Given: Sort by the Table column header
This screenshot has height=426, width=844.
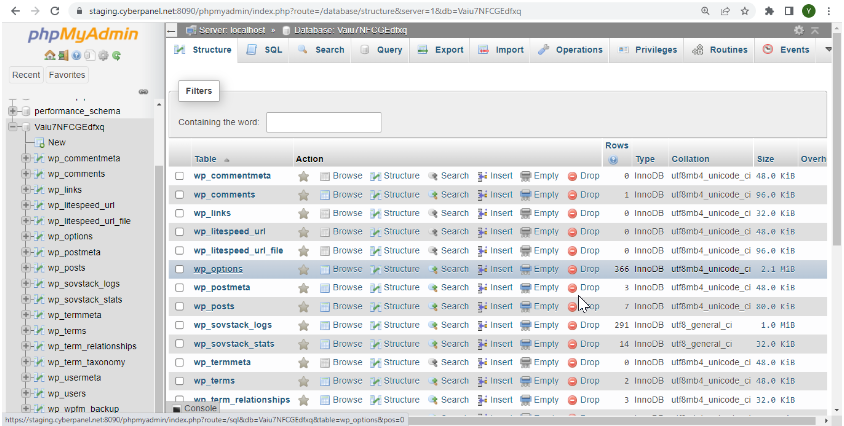Looking at the screenshot, I should pos(206,159).
